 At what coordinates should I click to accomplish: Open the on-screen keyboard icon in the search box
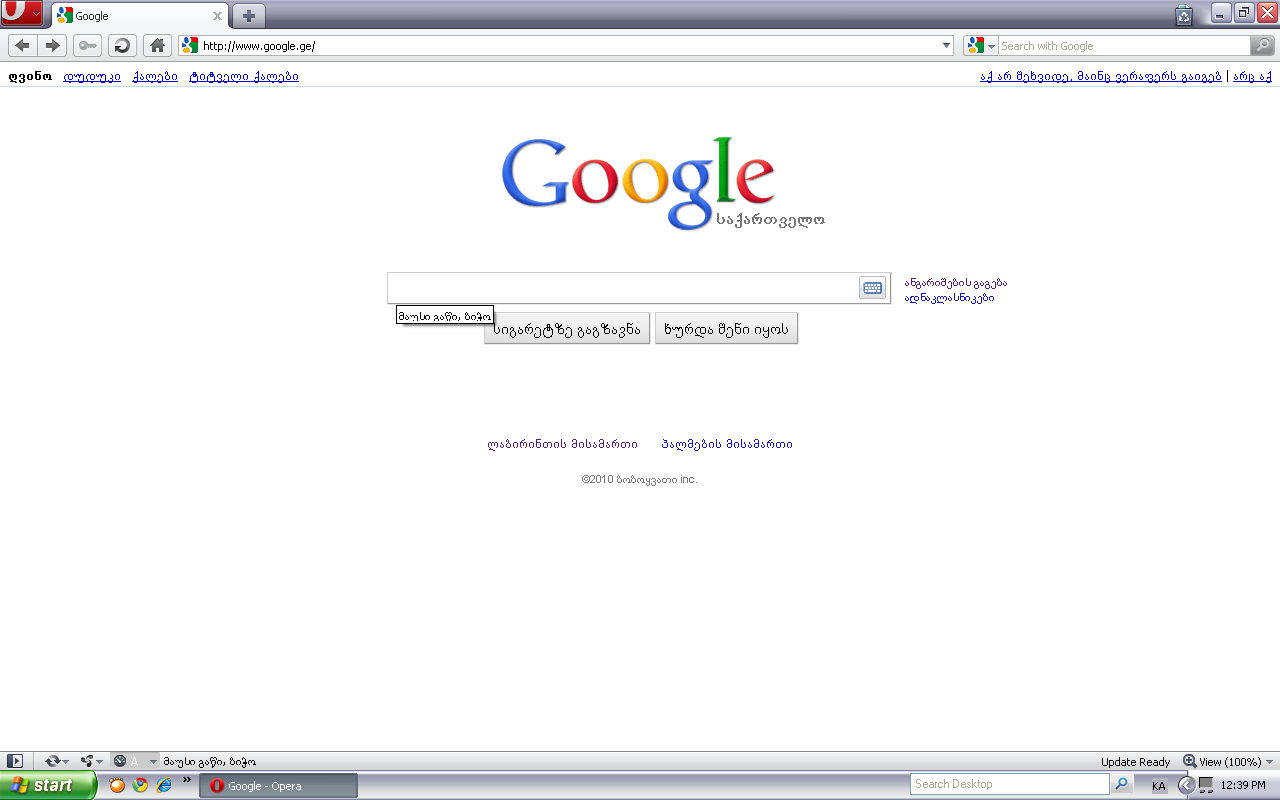(872, 288)
